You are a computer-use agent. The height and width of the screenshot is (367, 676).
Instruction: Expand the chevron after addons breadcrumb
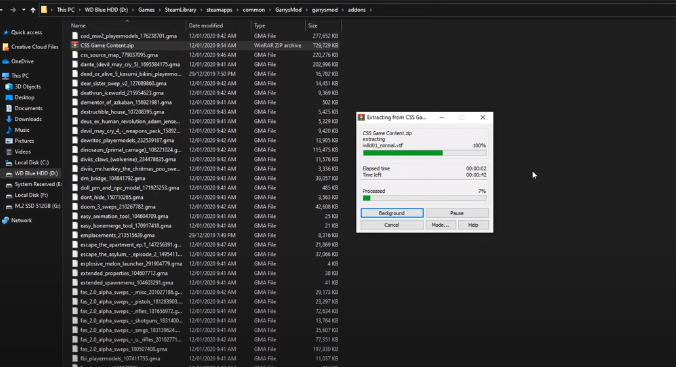(x=370, y=9)
